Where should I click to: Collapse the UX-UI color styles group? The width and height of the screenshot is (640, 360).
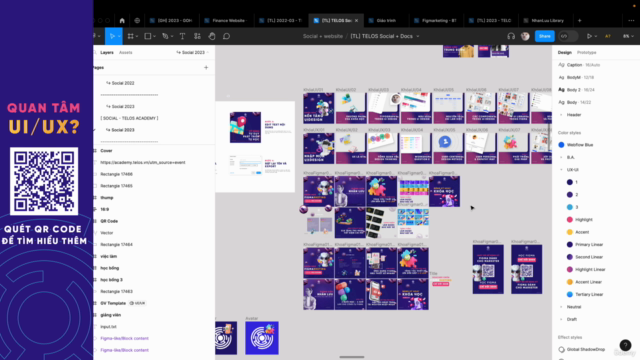[561, 170]
